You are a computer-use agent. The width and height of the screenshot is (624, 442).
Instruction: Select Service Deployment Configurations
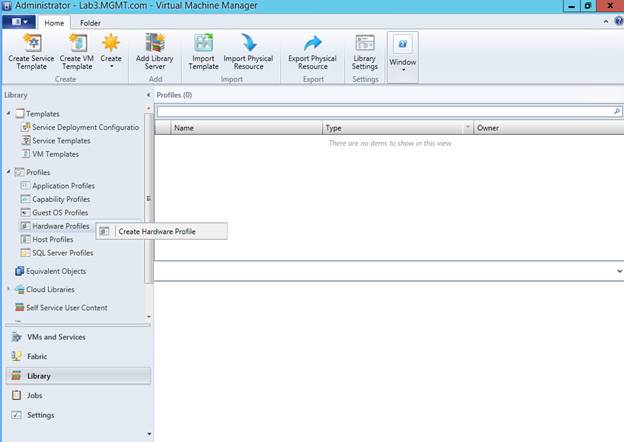coord(80,127)
